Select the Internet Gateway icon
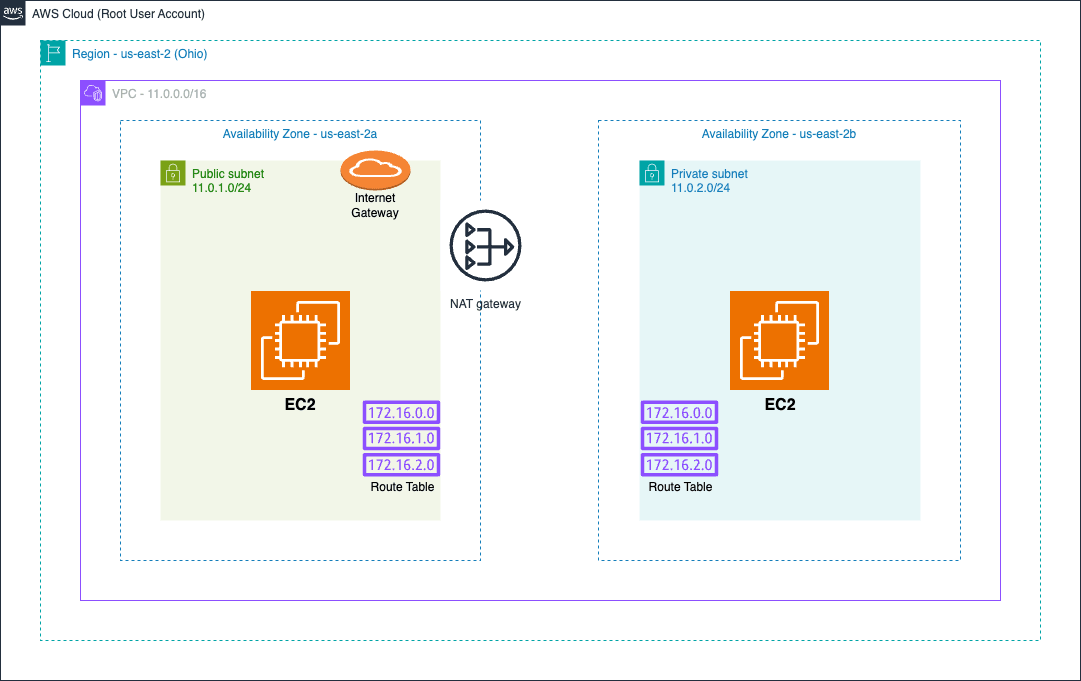The image size is (1081, 681). tap(376, 170)
